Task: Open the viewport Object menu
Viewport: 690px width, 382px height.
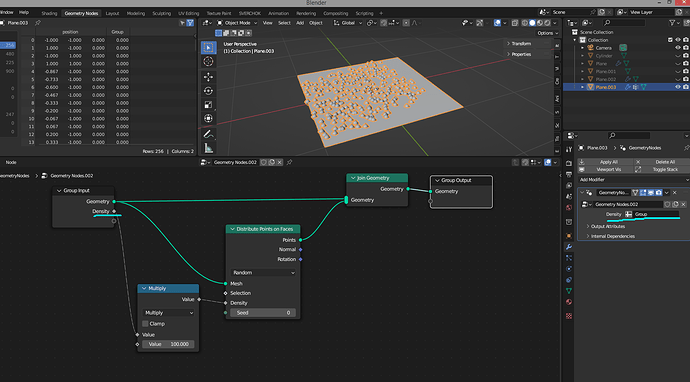Action: (x=316, y=23)
